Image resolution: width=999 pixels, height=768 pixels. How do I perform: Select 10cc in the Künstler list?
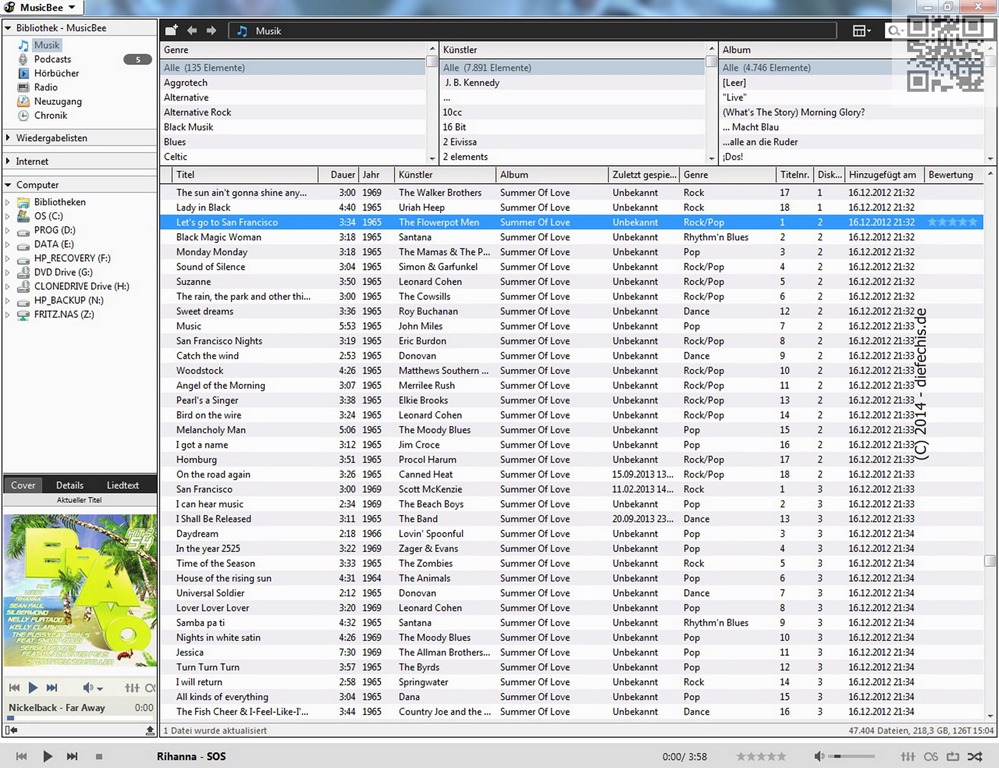[573, 112]
